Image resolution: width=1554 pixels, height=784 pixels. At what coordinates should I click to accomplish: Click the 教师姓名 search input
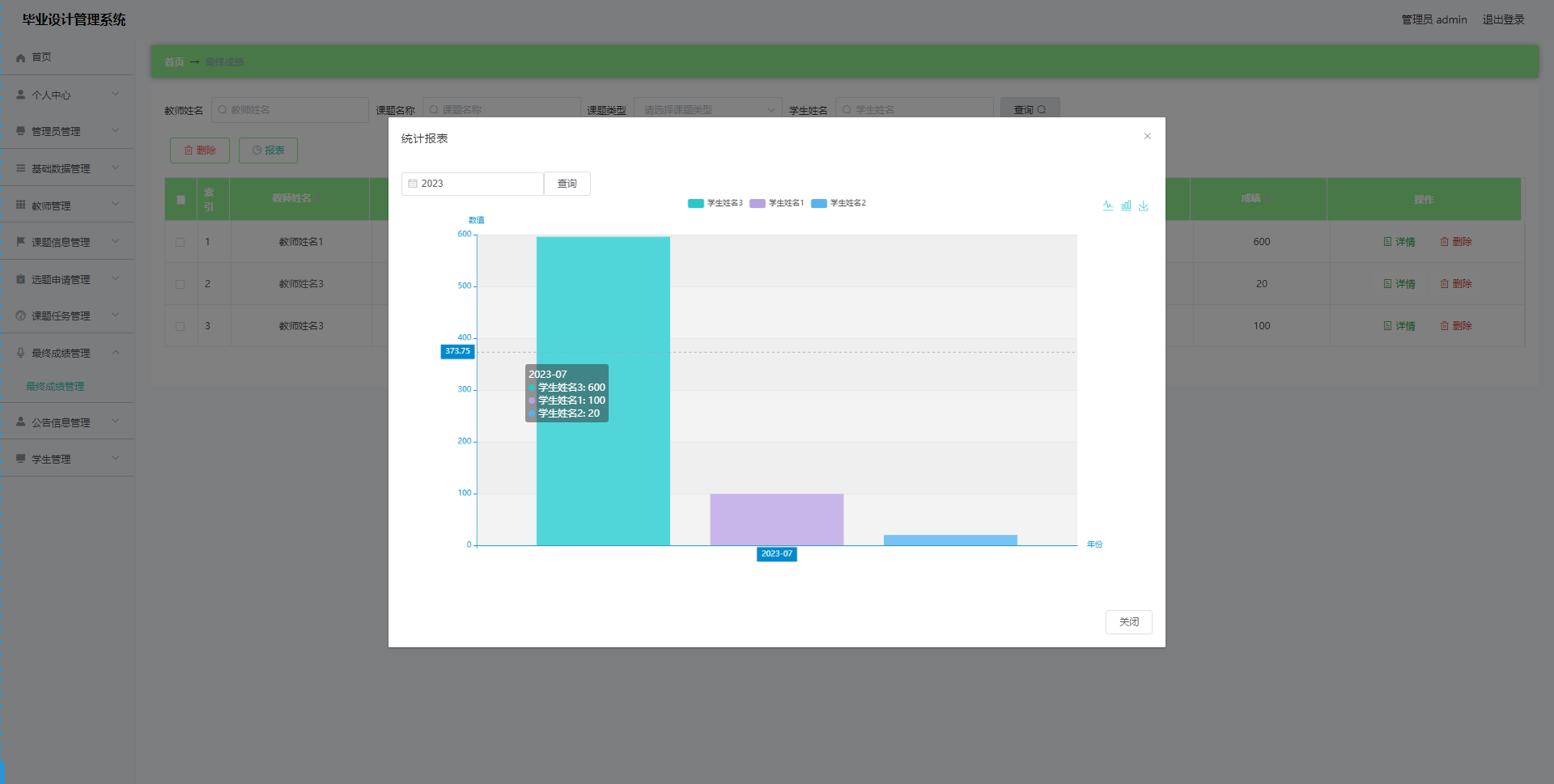point(290,110)
